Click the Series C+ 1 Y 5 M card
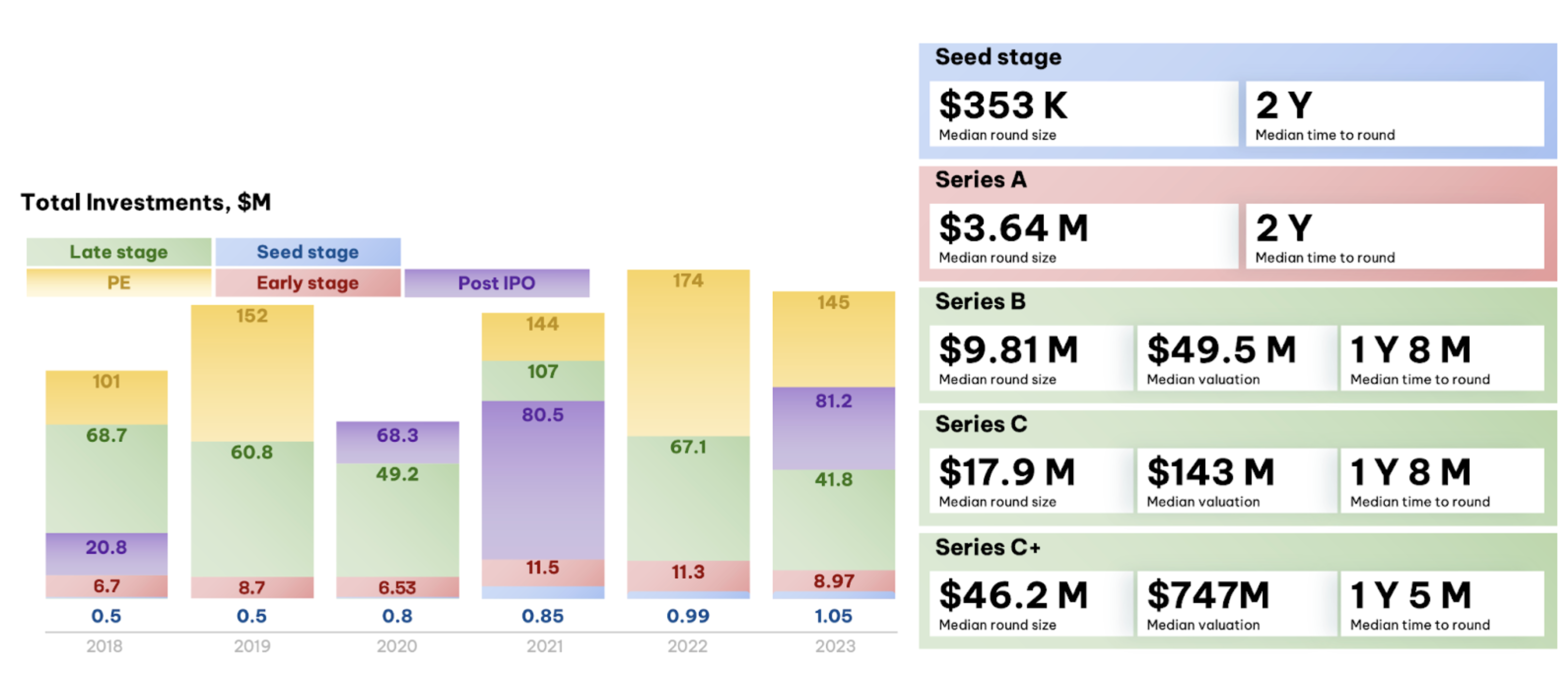 click(x=1441, y=603)
